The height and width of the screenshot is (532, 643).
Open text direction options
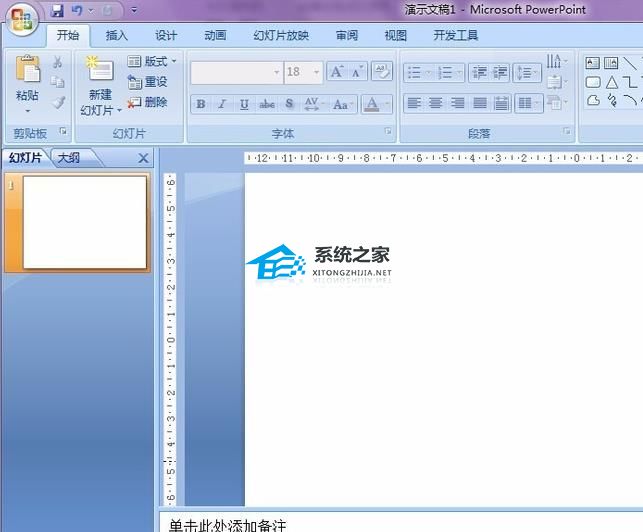pyautogui.click(x=557, y=62)
